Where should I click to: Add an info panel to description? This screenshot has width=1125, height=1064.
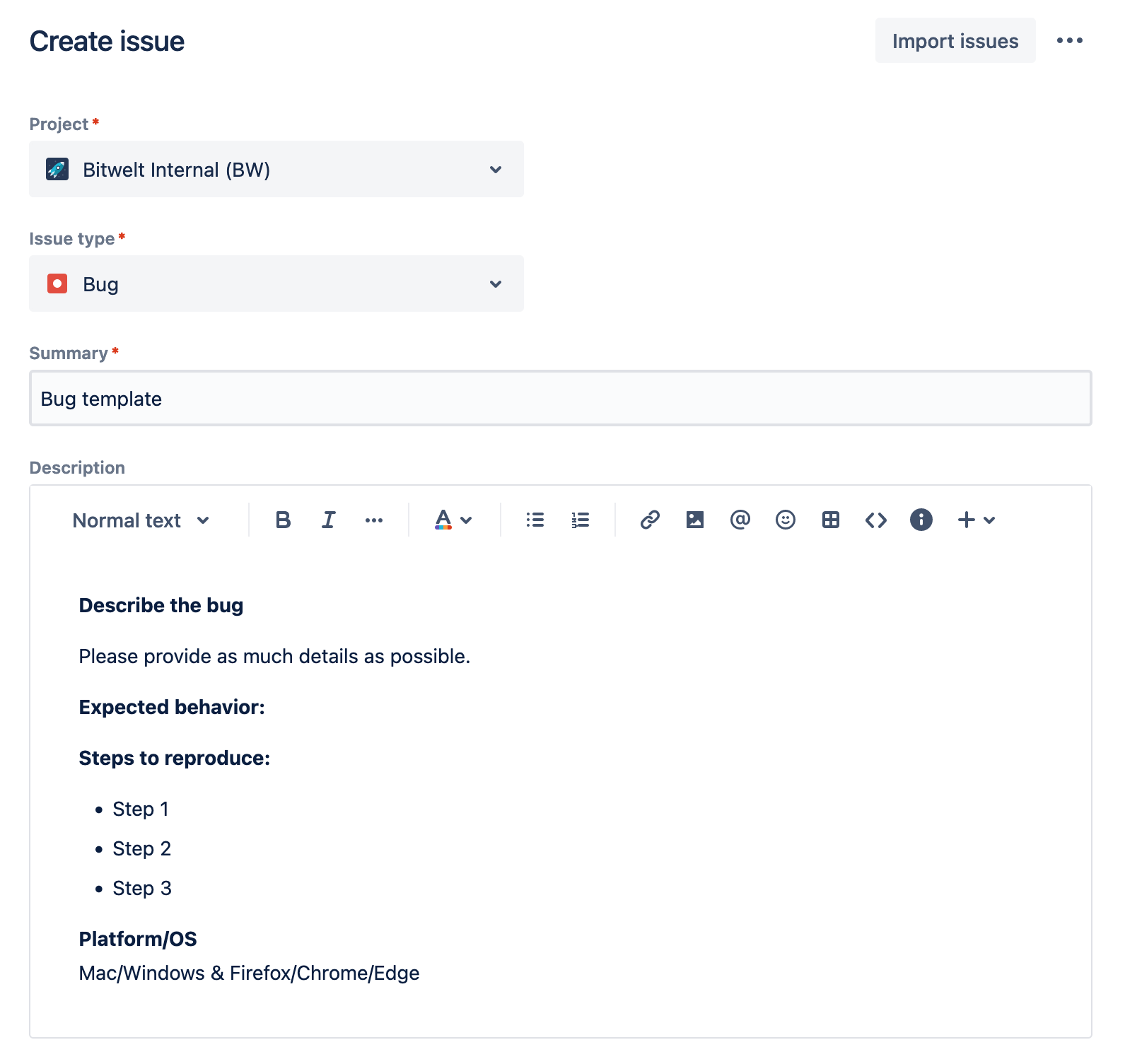click(x=921, y=520)
